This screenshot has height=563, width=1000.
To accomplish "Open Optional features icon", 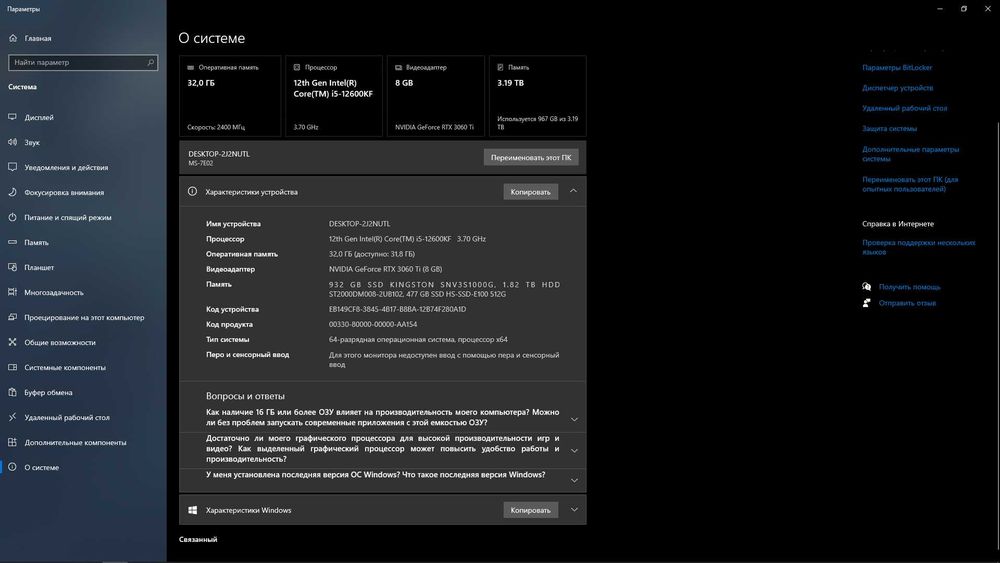I will [13, 442].
